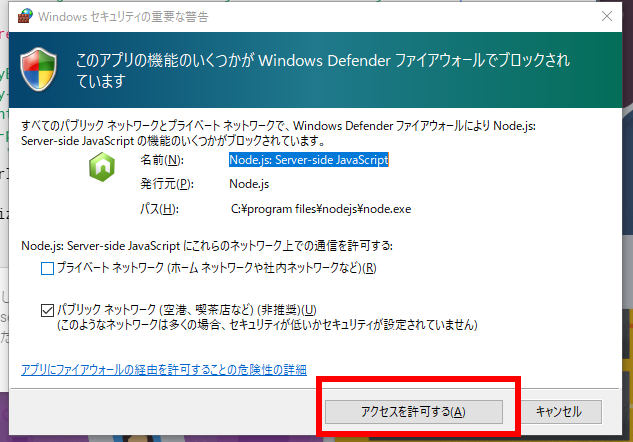
Task: Click the blue banner heading about blocked features
Action: [x=323, y=71]
